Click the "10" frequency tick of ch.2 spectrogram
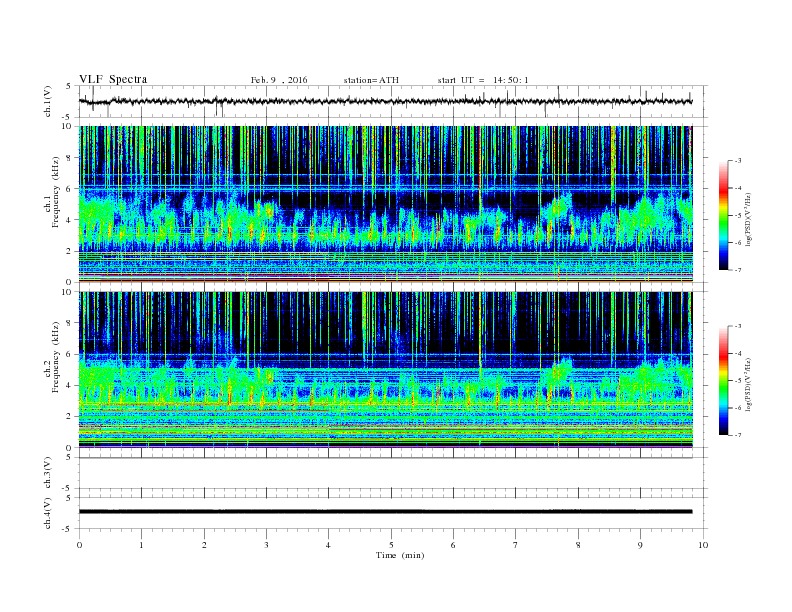Viewport: 792px width, 612px height. point(67,292)
